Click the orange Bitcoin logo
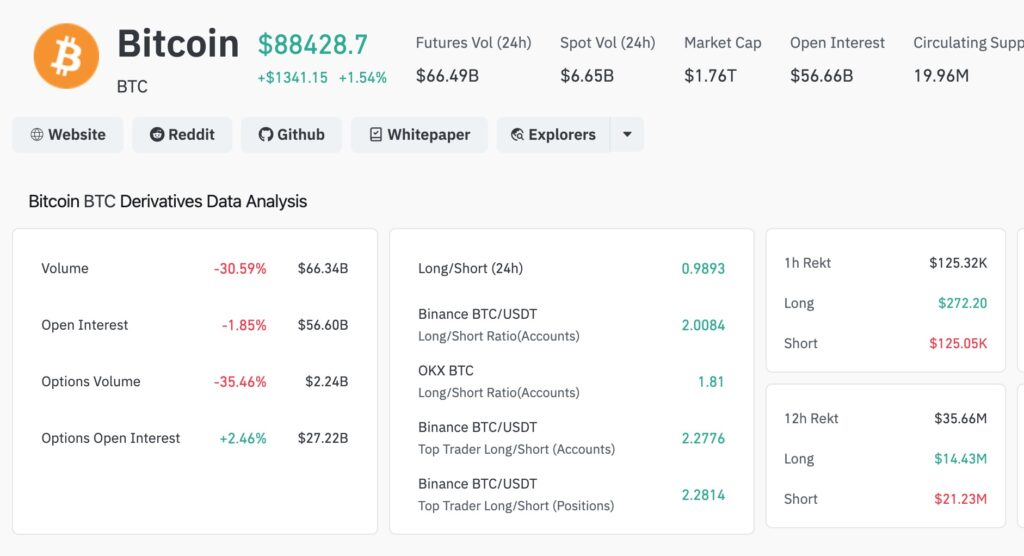Image resolution: width=1024 pixels, height=556 pixels. tap(66, 56)
